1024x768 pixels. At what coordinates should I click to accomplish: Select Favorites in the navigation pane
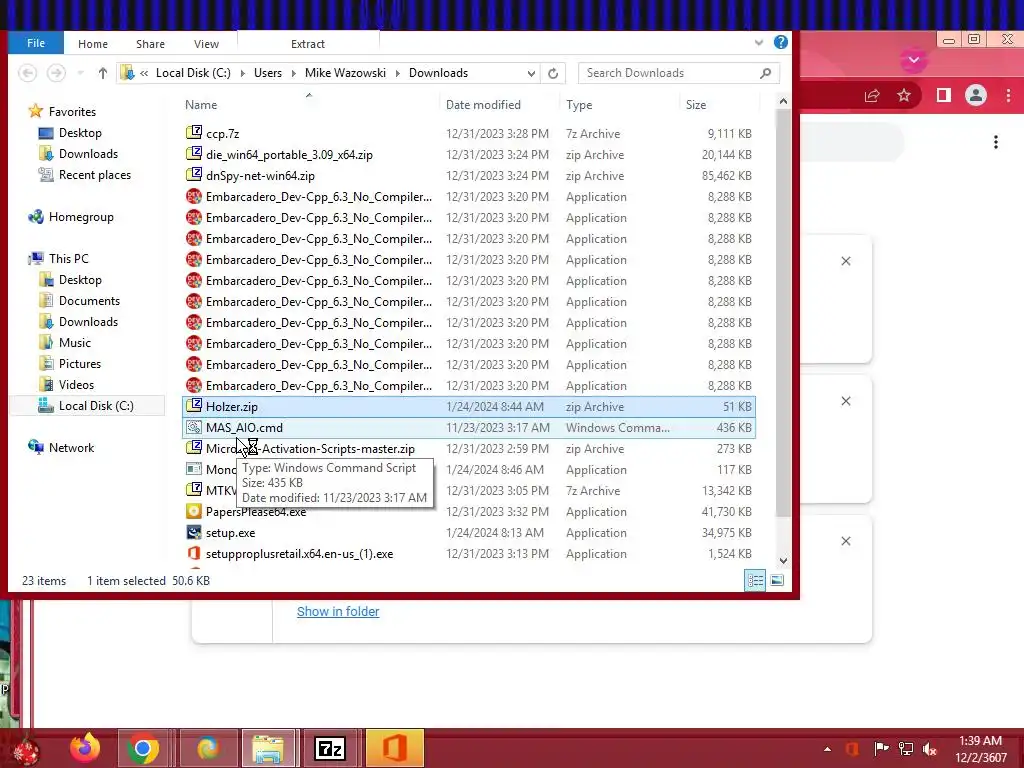coord(72,112)
